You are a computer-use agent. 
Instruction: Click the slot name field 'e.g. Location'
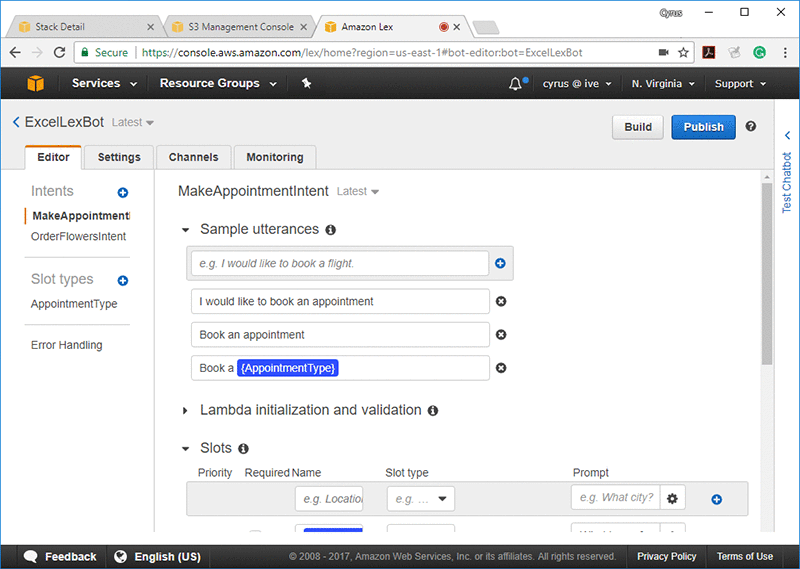point(329,499)
